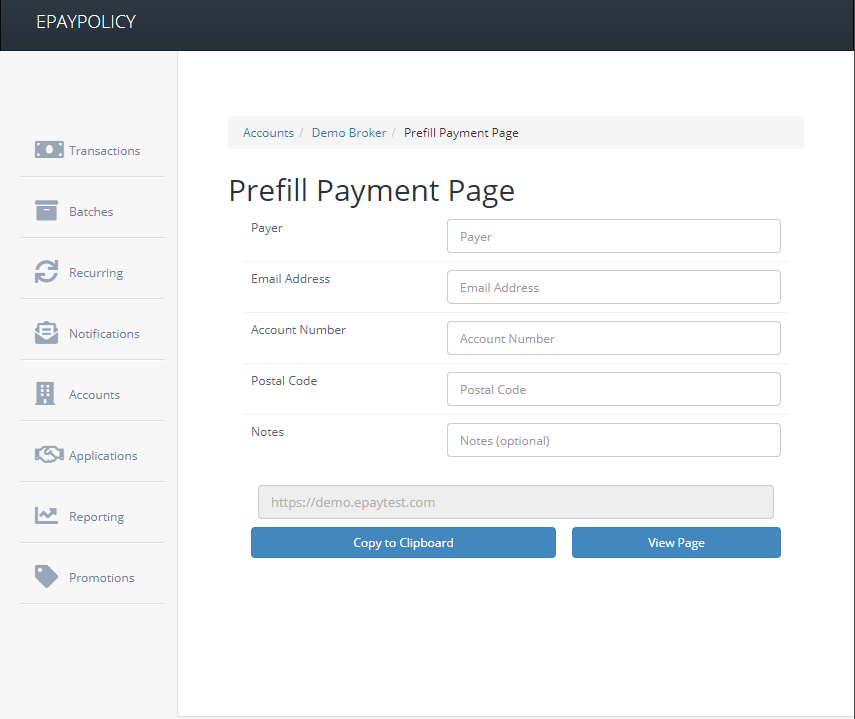This screenshot has width=855, height=719.
Task: Click the Prefill Payment Page breadcrumb text
Action: pyautogui.click(x=461, y=133)
